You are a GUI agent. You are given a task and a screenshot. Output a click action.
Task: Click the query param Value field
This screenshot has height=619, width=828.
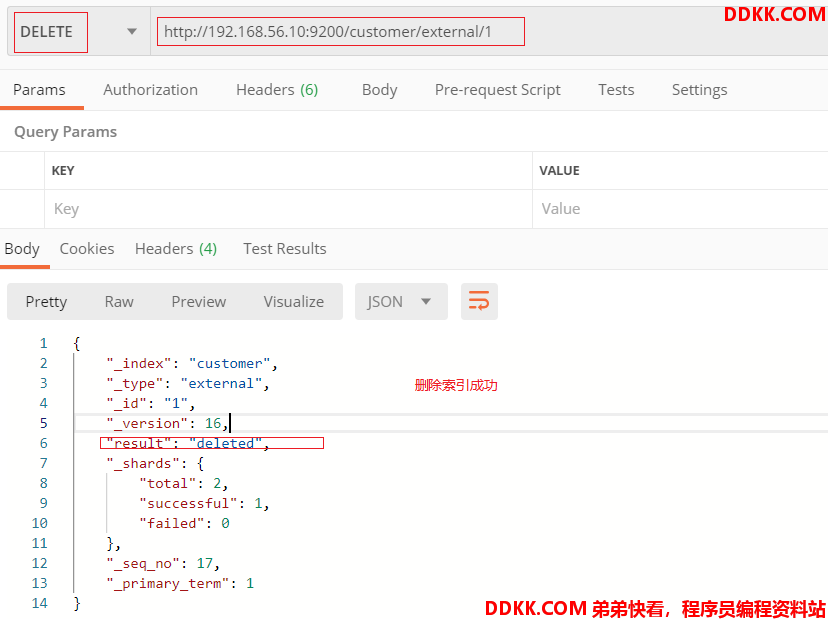coord(680,209)
